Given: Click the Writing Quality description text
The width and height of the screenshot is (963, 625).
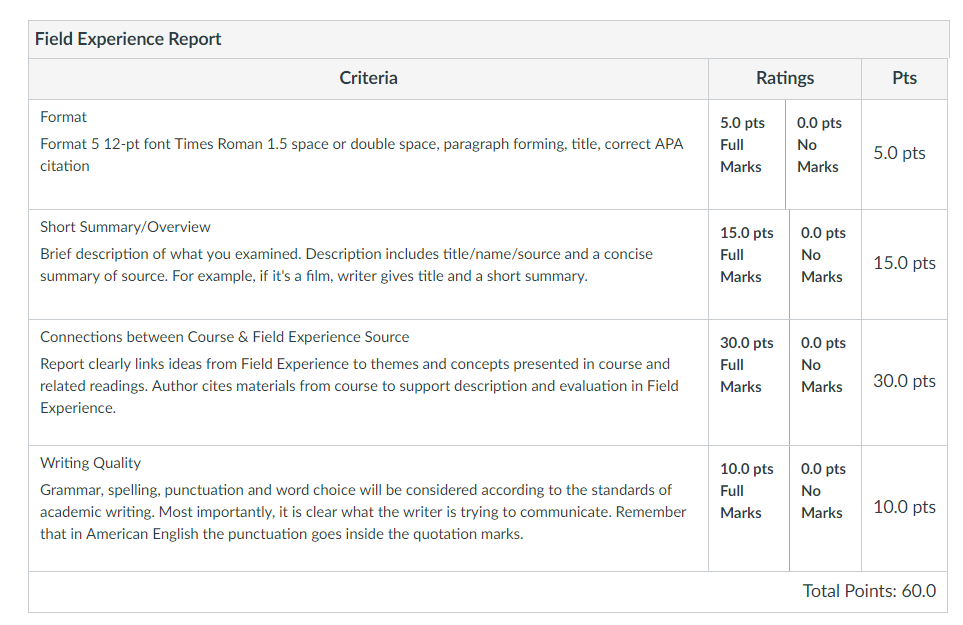Looking at the screenshot, I should [x=363, y=511].
